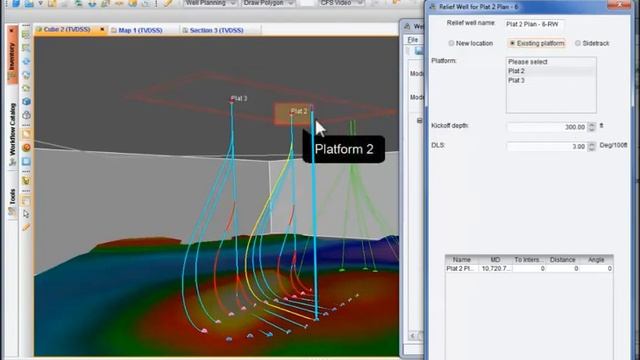The height and width of the screenshot is (360, 640).
Task: Open the Inventory side tab
Action: 12,57
